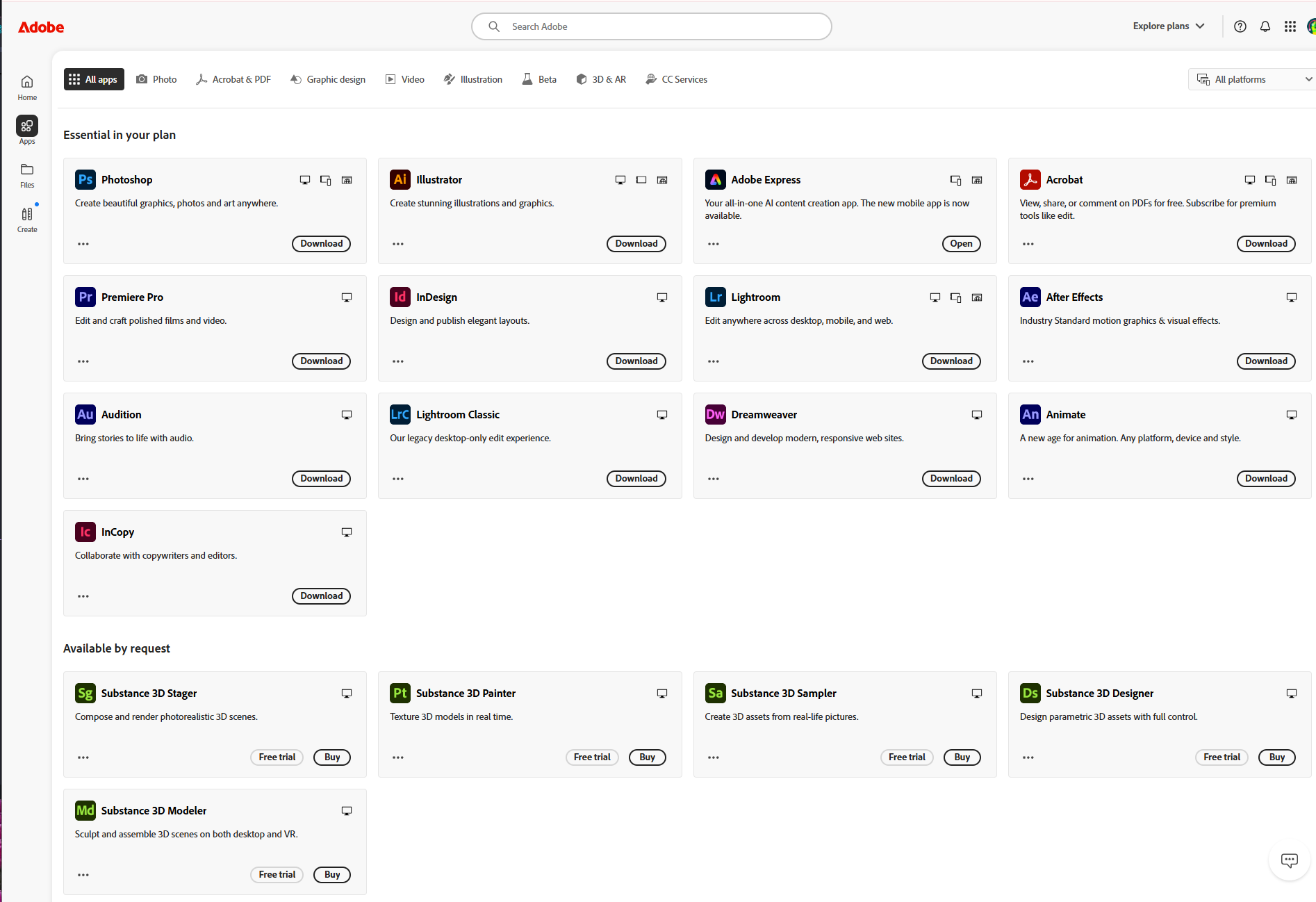Switch to the Acrobat & PDF tab
The height and width of the screenshot is (902, 1316).
(x=233, y=79)
